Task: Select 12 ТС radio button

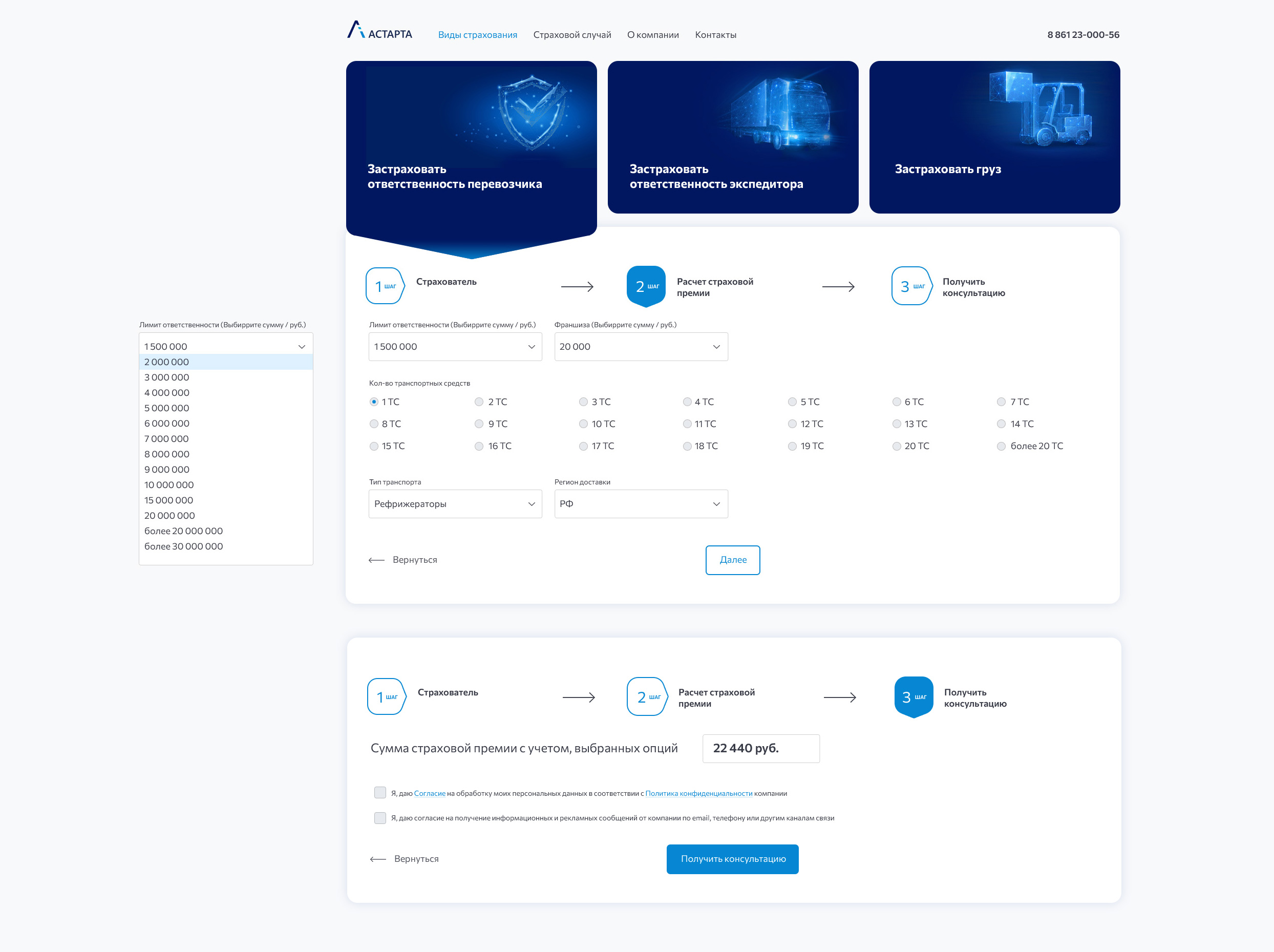Action: [792, 424]
